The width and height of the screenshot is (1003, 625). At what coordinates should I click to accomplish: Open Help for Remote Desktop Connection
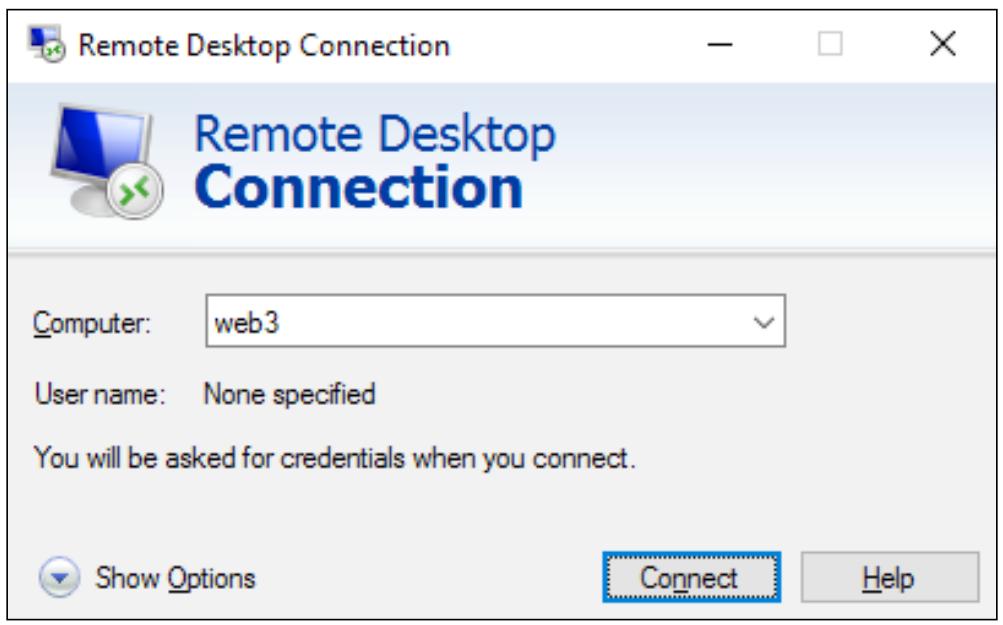coord(890,578)
